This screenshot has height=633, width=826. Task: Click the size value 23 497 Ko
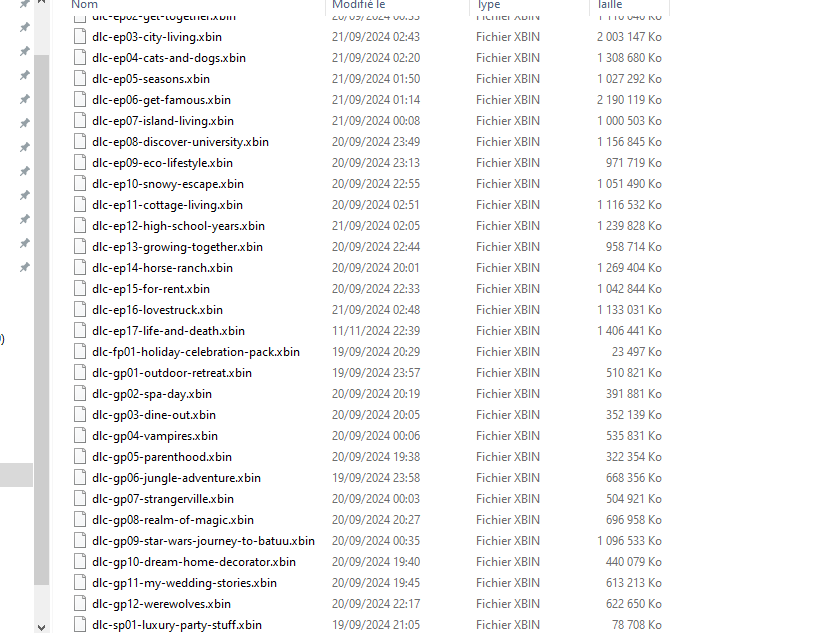point(636,352)
